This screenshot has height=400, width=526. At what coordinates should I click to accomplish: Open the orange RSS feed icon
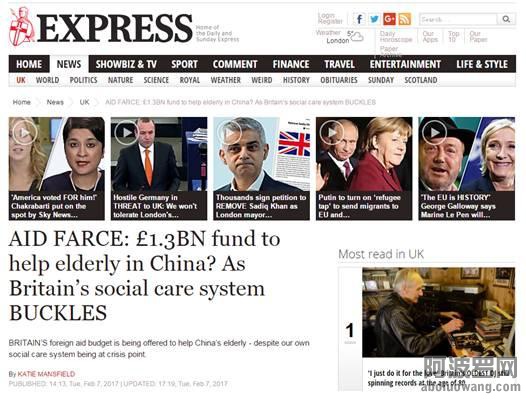[x=405, y=19]
